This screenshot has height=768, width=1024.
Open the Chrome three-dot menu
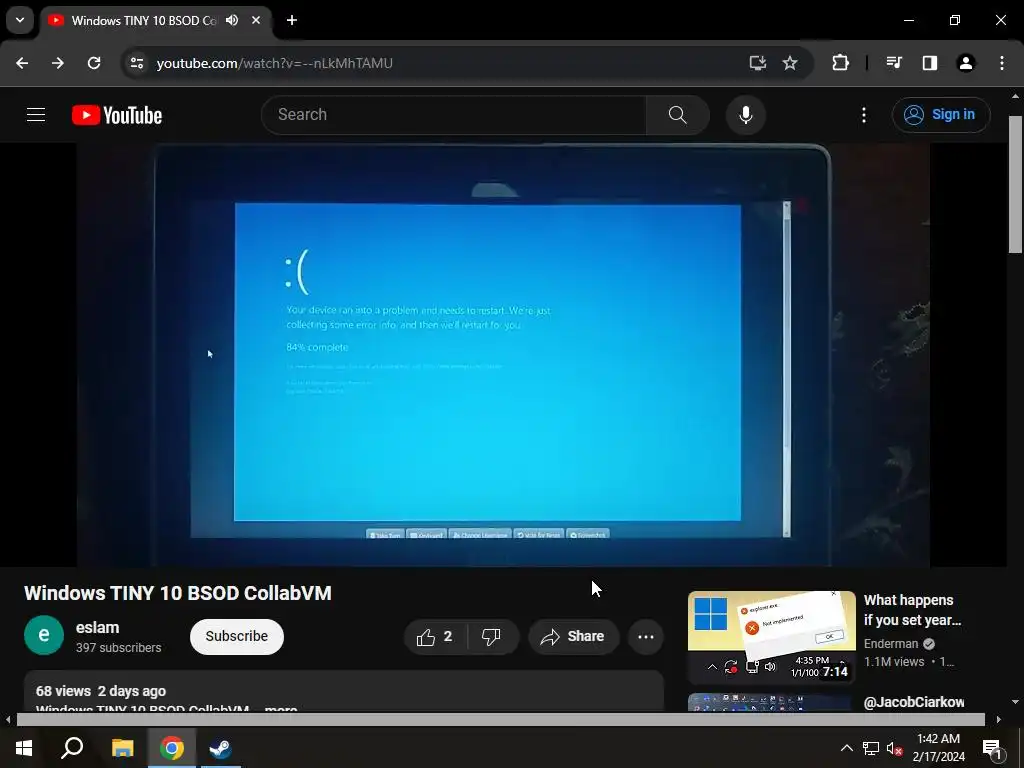click(x=1002, y=63)
